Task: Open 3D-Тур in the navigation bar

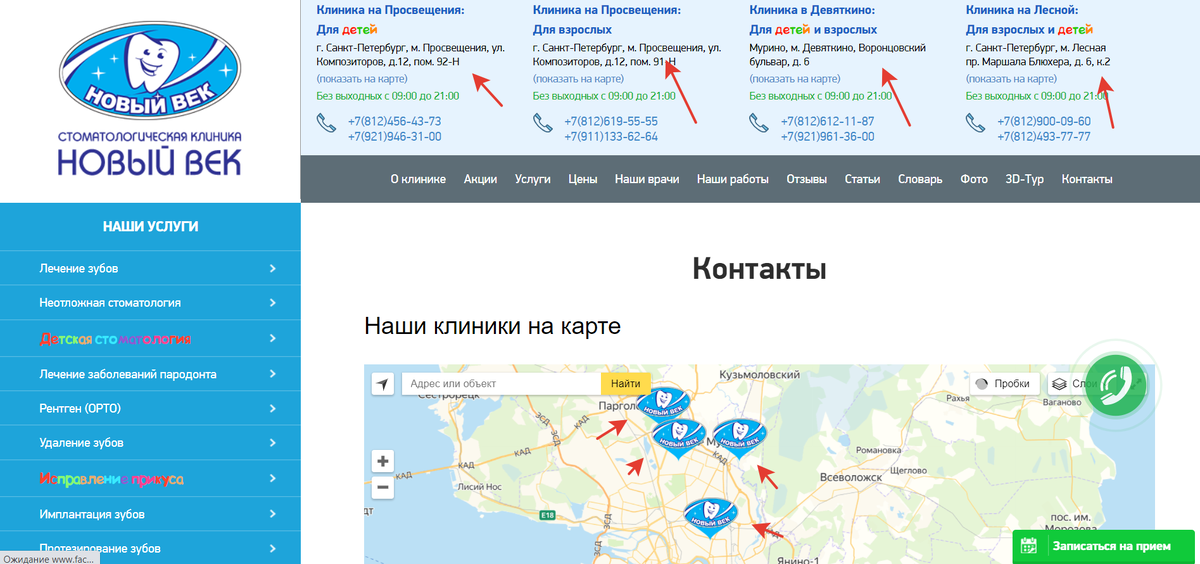Action: pyautogui.click(x=1025, y=179)
